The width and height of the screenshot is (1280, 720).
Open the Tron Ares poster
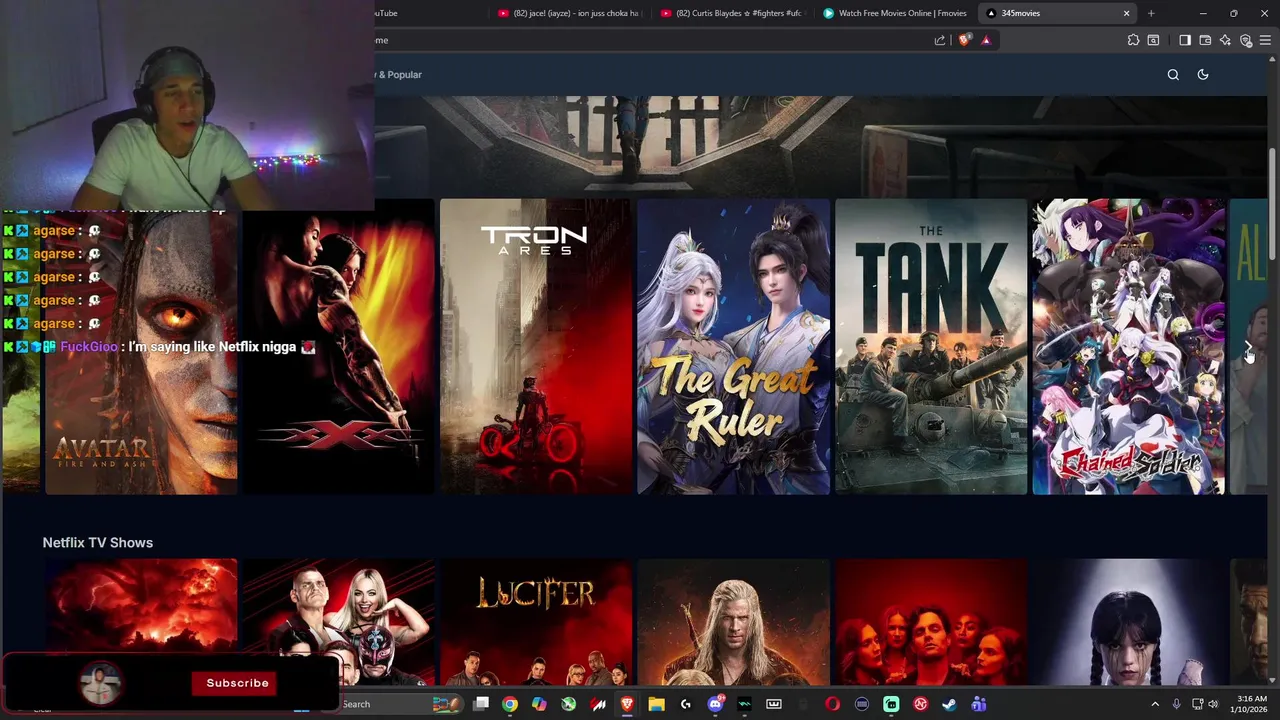pos(535,346)
